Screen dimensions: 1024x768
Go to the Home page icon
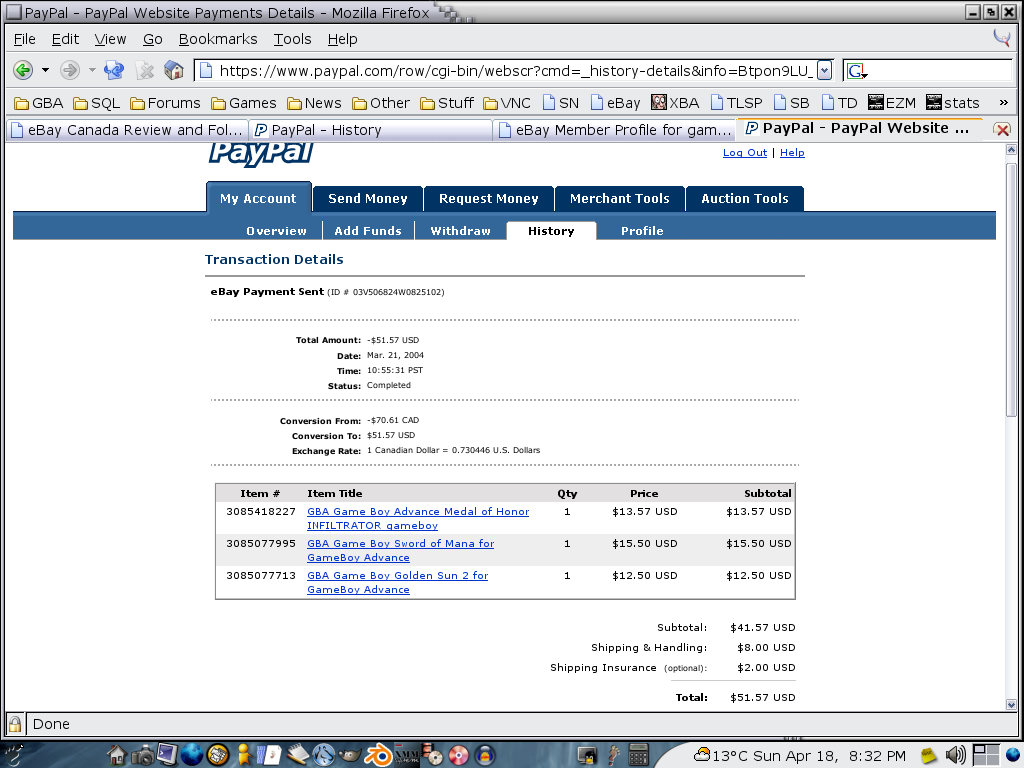[174, 70]
